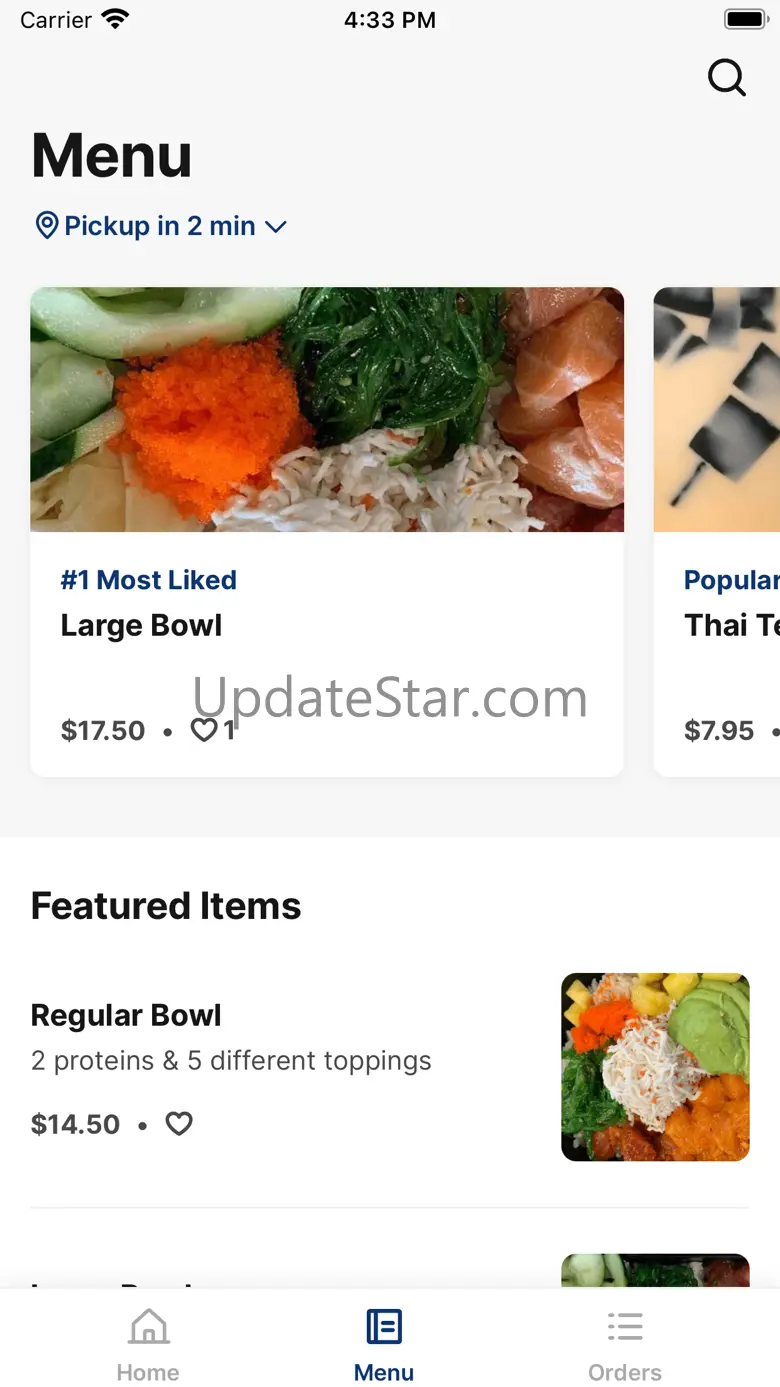The width and height of the screenshot is (780, 1387).
Task: Tap the Menu book icon in tab bar
Action: tap(384, 1327)
